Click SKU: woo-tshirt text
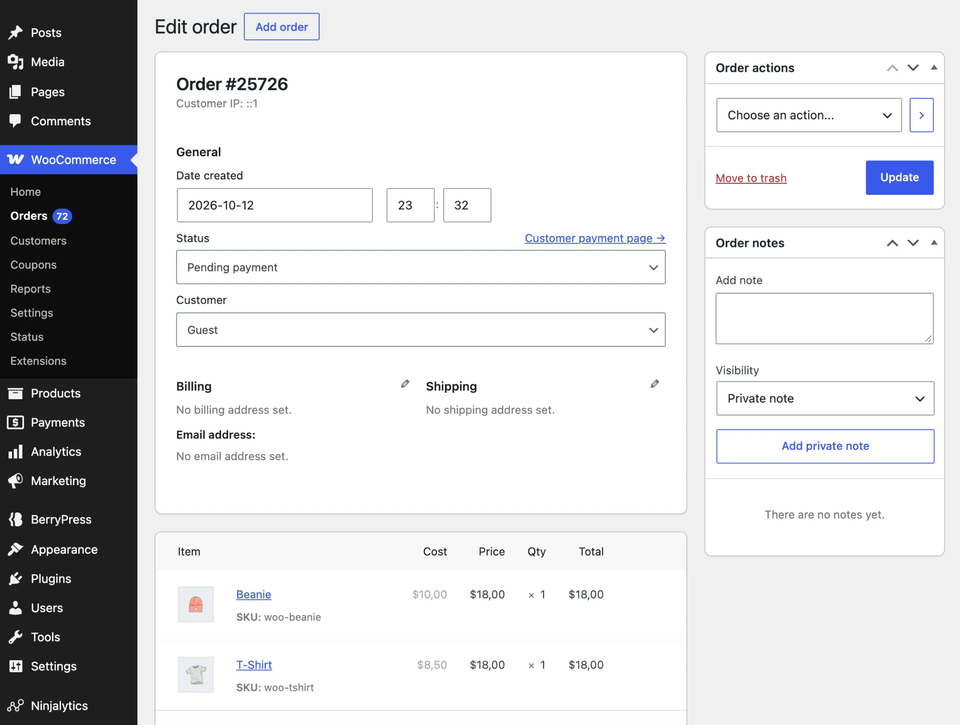The width and height of the screenshot is (960, 725). [x=275, y=688]
